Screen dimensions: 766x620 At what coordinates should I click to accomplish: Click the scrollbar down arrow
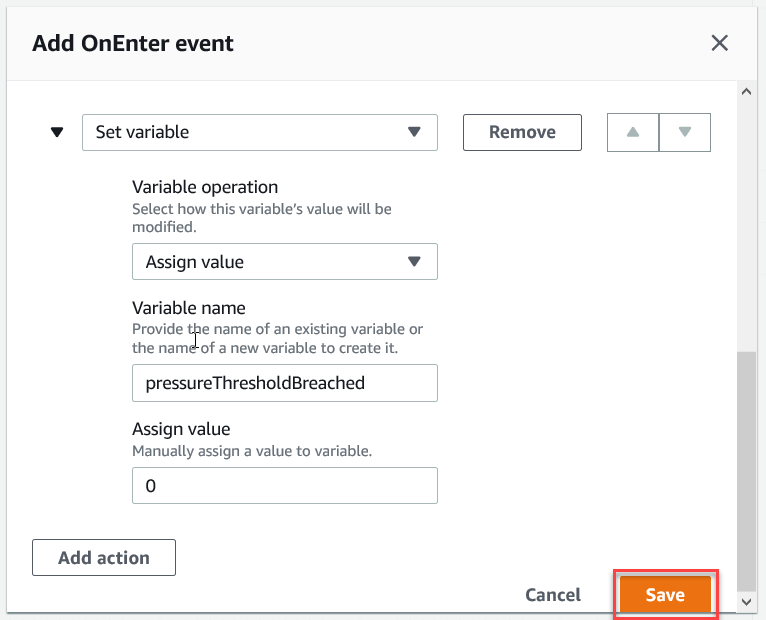(x=746, y=601)
